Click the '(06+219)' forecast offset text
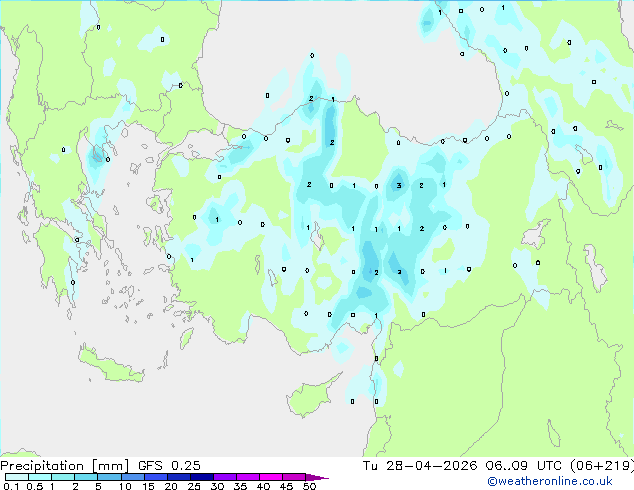634x490 pixels. pyautogui.click(x=602, y=466)
